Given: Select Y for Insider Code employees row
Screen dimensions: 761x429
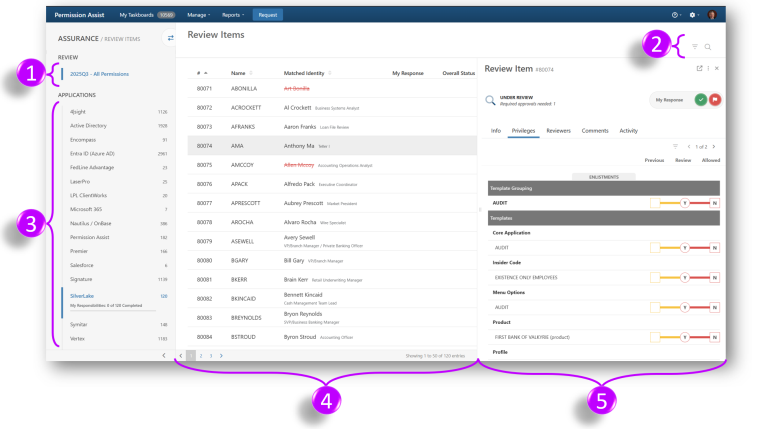Looking at the screenshot, I should (x=686, y=276).
